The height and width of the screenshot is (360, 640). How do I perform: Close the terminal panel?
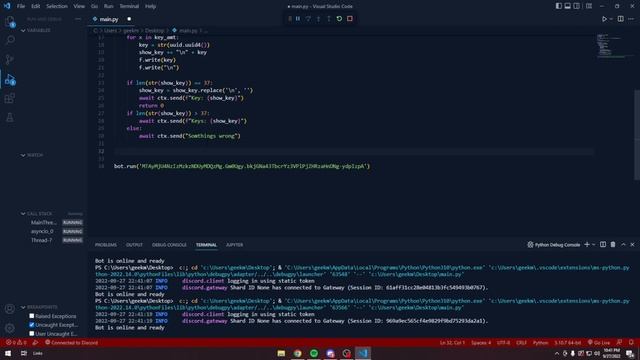click(x=632, y=244)
